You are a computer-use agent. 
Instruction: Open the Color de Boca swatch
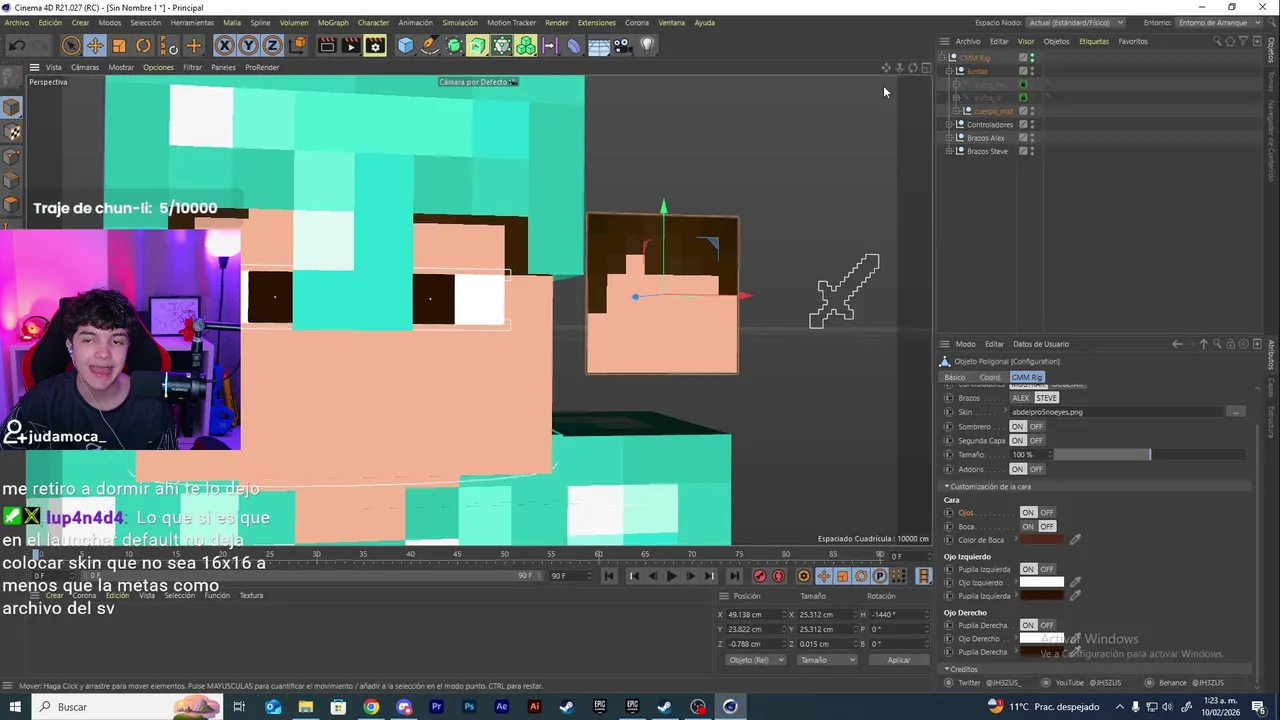(x=1041, y=540)
